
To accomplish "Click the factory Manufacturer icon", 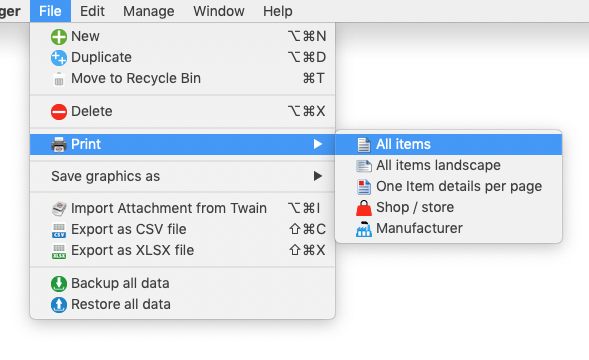I will 364,229.
